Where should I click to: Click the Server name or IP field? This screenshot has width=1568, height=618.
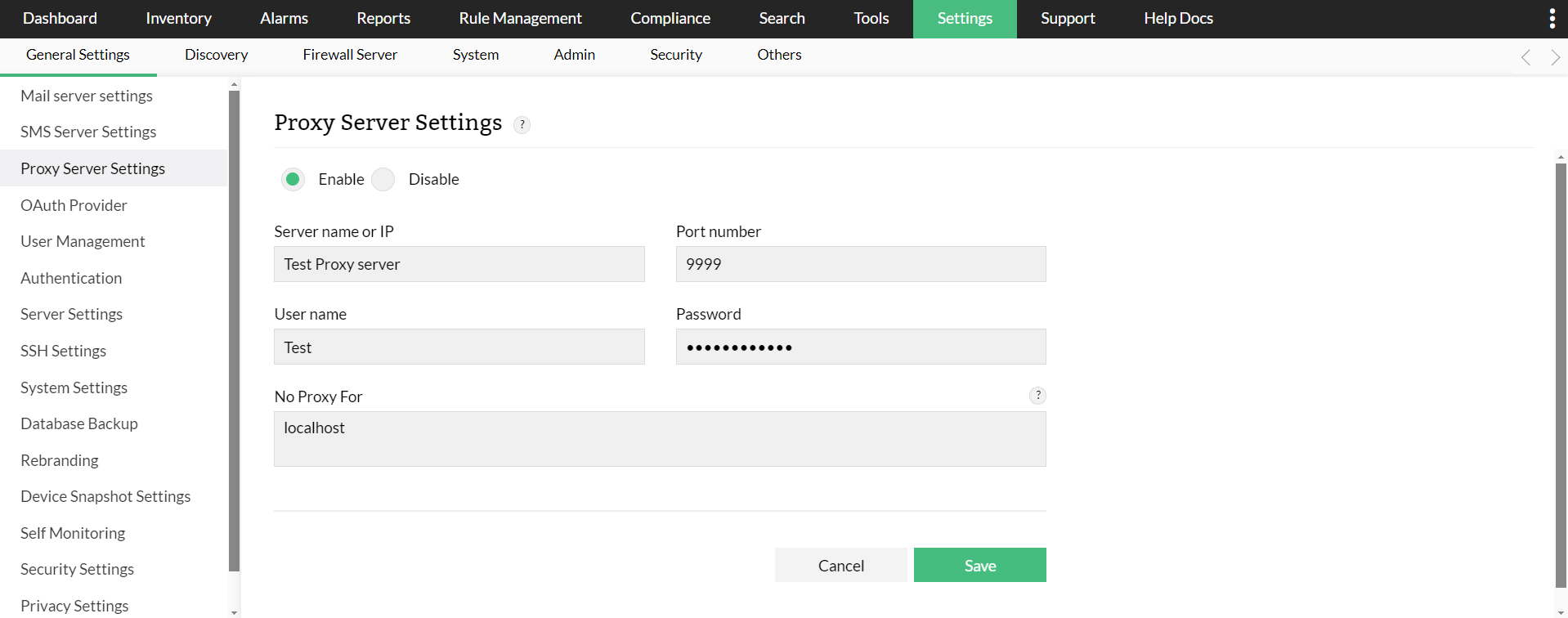[459, 264]
